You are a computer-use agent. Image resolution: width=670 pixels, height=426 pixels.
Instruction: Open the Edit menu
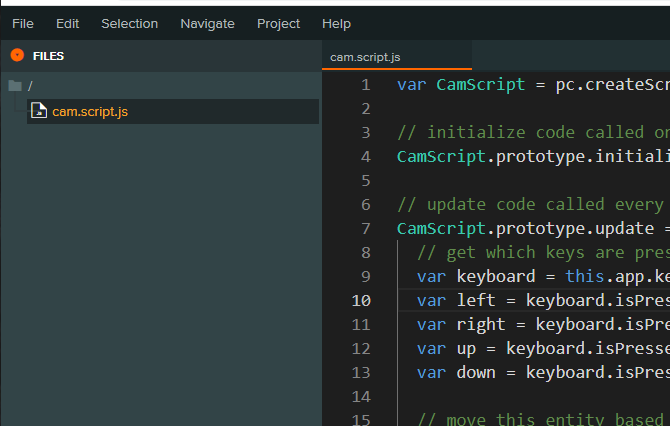[x=68, y=23]
